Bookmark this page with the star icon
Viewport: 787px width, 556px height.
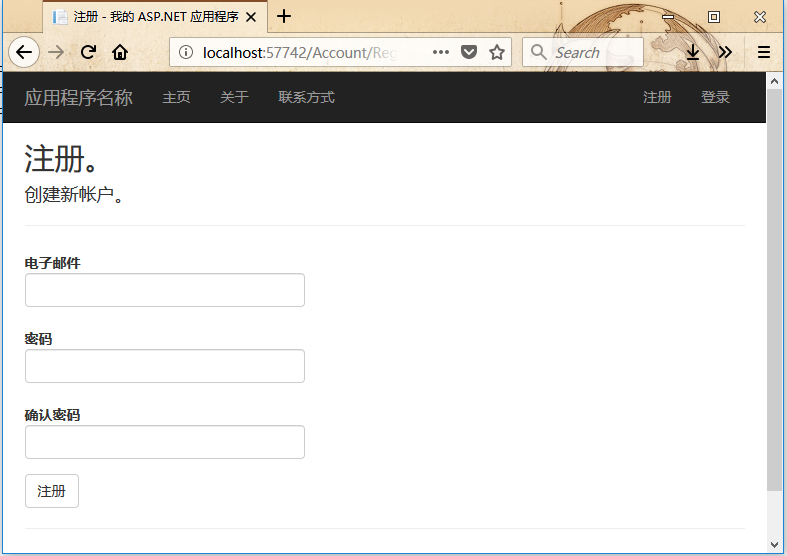tap(497, 53)
